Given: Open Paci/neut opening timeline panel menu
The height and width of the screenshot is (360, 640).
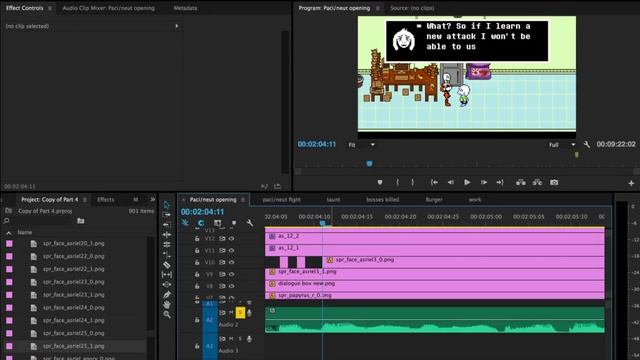Looking at the screenshot, I should point(243,200).
